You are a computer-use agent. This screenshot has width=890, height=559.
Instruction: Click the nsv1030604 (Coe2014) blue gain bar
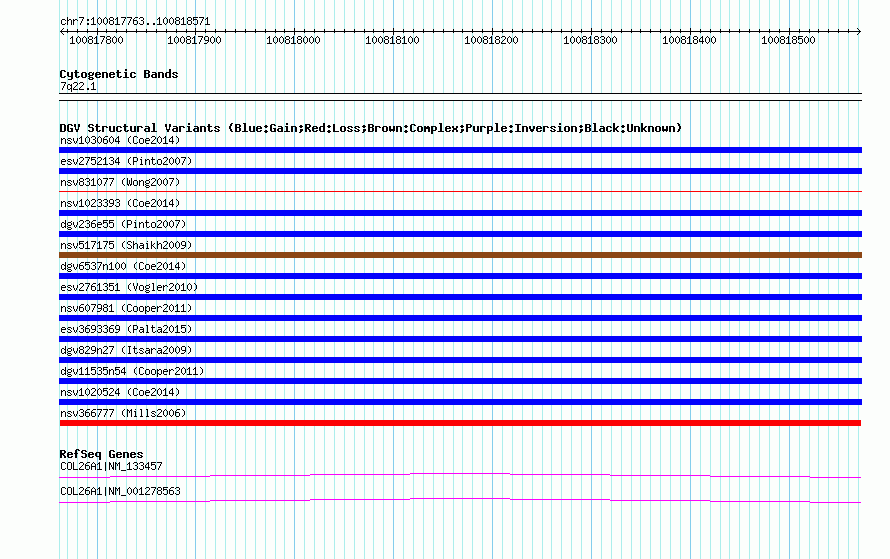coord(460,150)
